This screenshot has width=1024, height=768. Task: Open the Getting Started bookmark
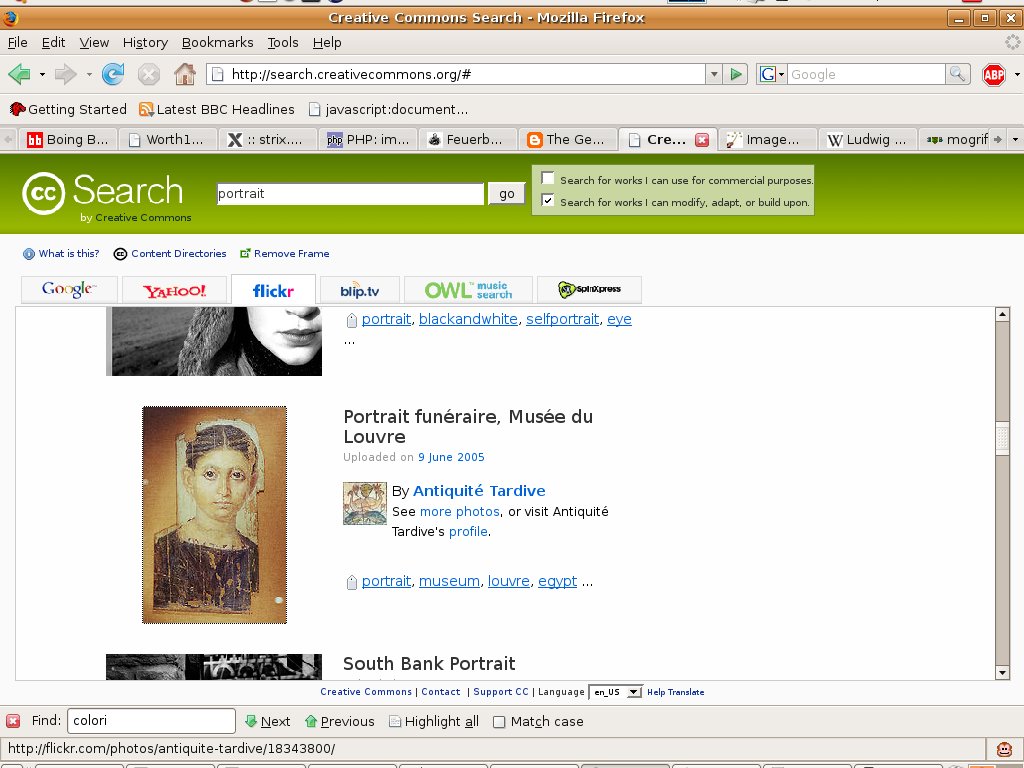click(68, 109)
